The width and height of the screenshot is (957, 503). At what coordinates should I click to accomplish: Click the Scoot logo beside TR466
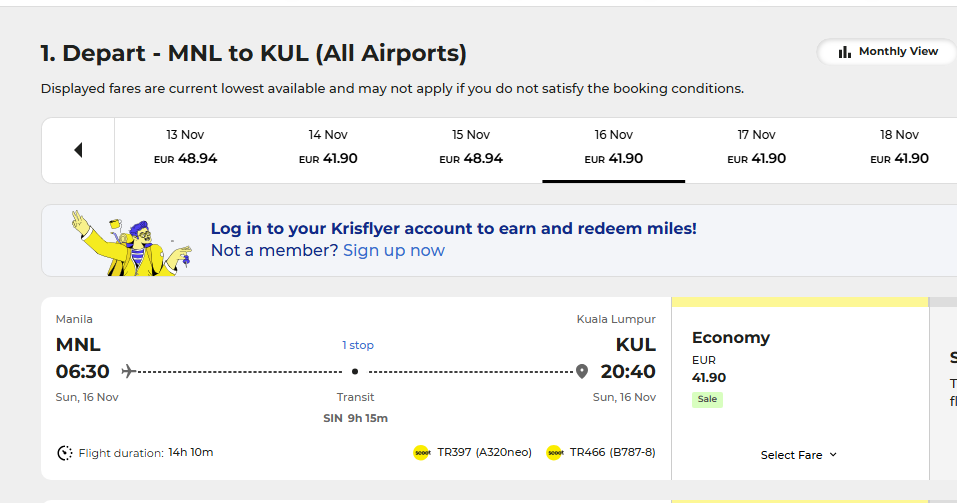click(x=555, y=453)
